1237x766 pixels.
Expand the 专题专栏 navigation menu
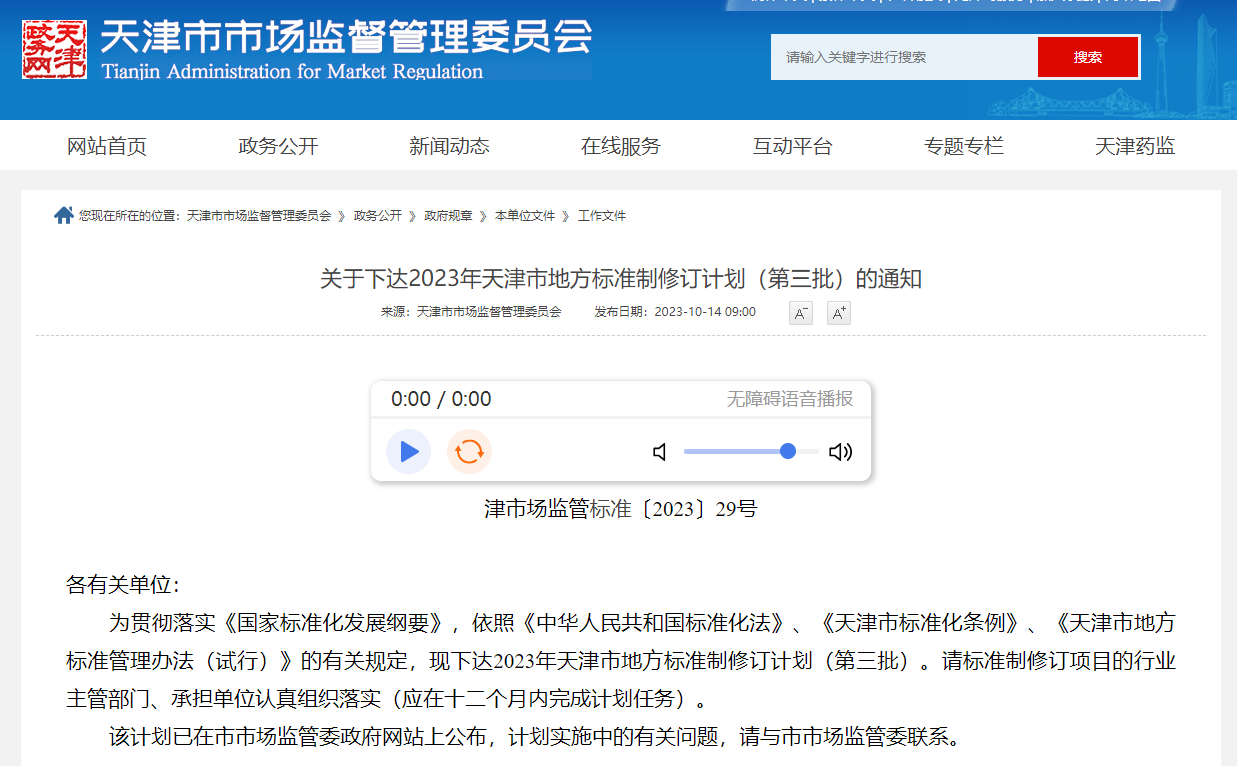(963, 147)
